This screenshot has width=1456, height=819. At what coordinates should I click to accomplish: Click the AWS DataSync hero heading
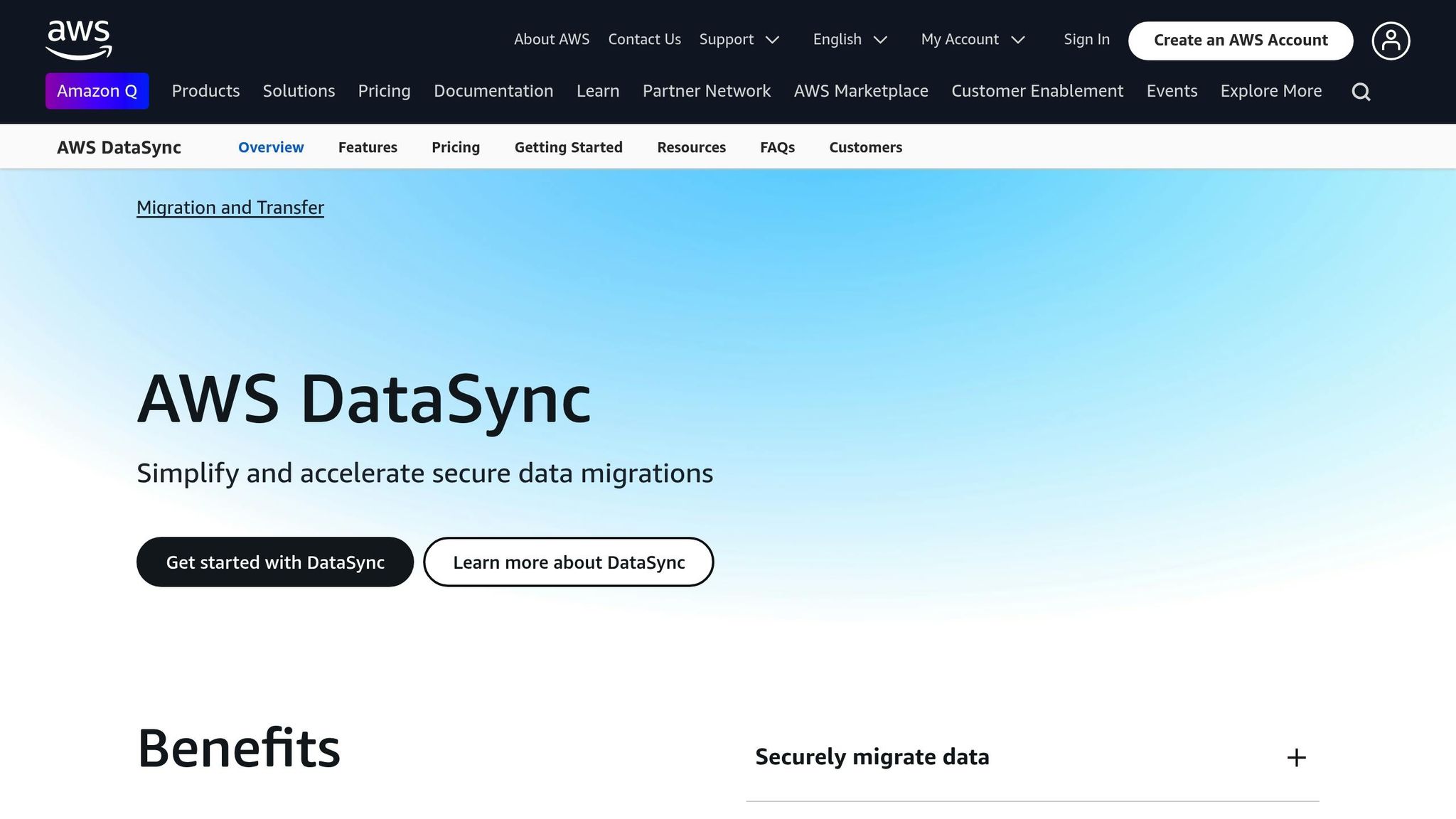click(364, 400)
